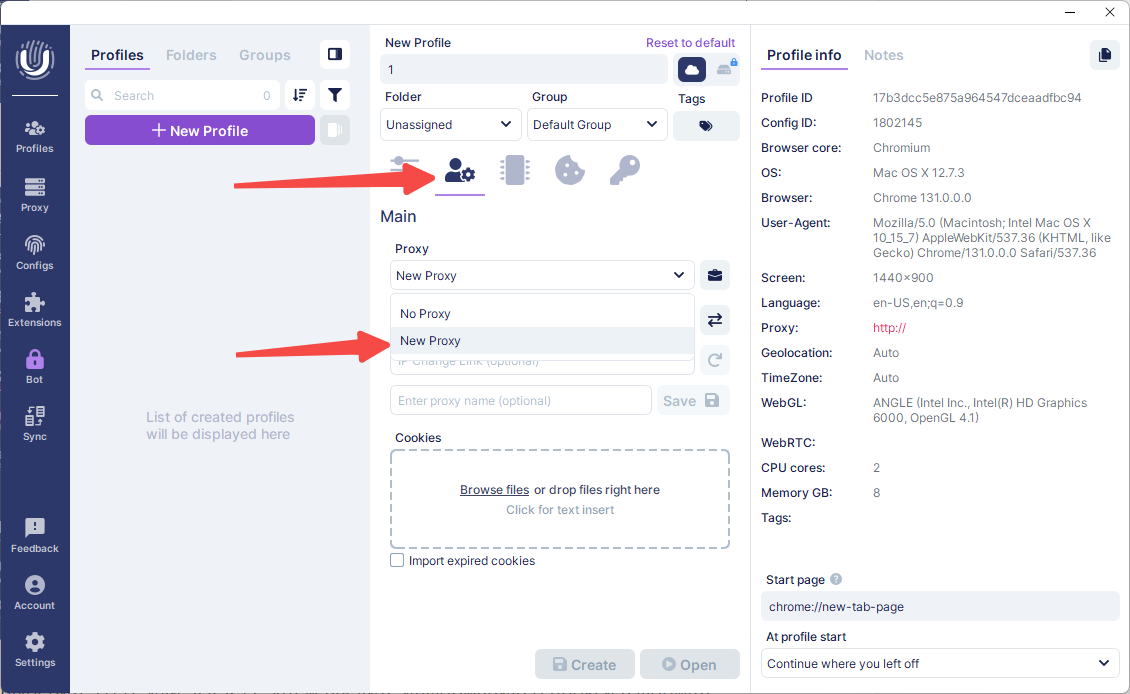Click the purple New Profile button

click(x=200, y=130)
